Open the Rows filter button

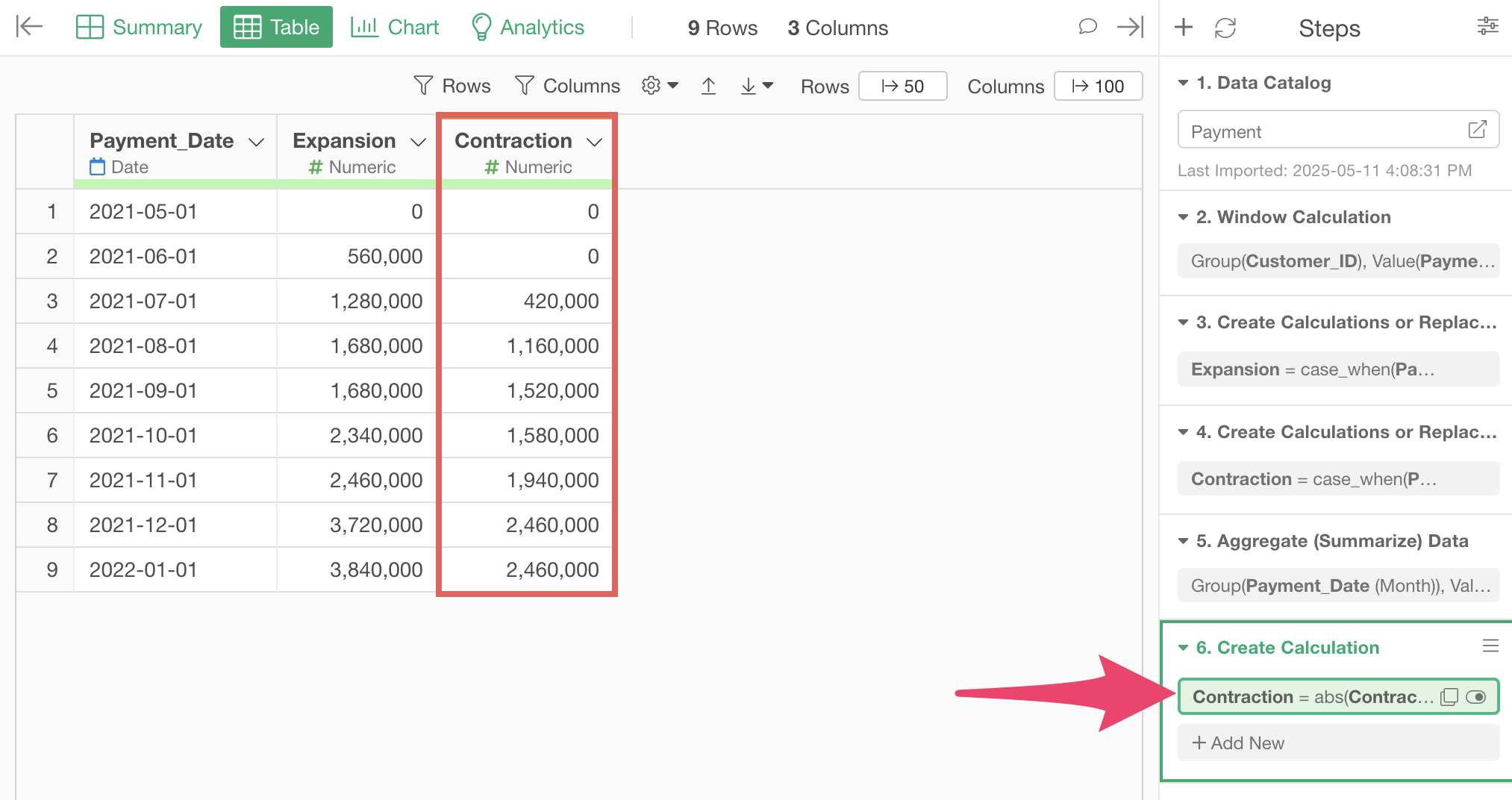tap(452, 86)
